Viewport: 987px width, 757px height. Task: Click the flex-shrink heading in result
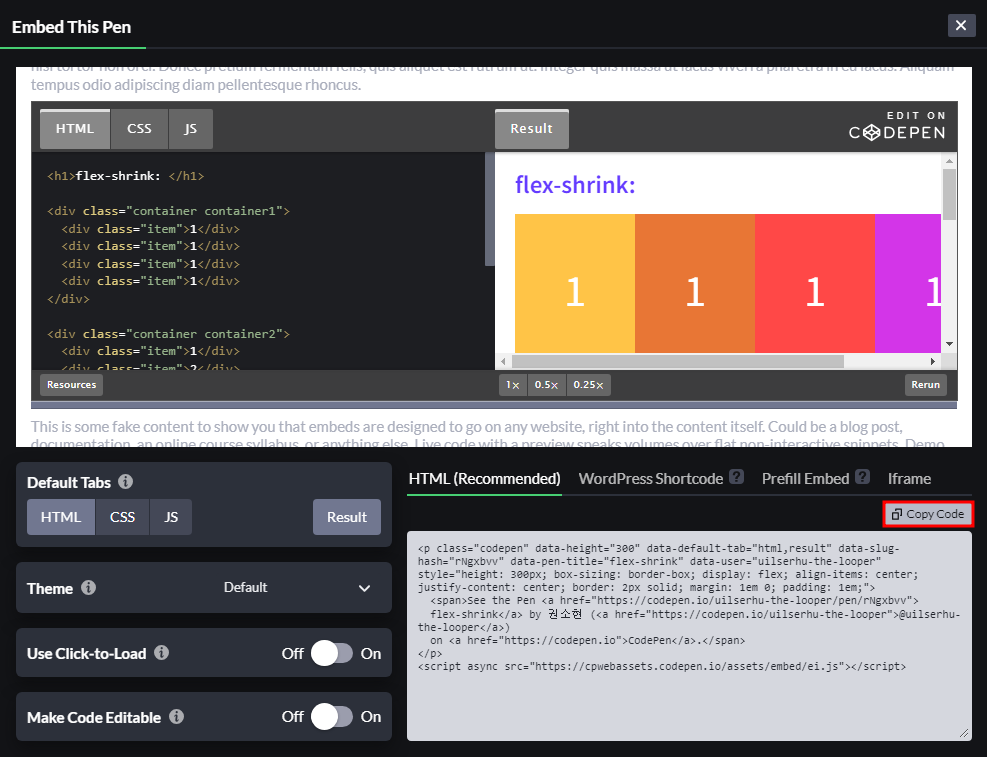pyautogui.click(x=575, y=185)
